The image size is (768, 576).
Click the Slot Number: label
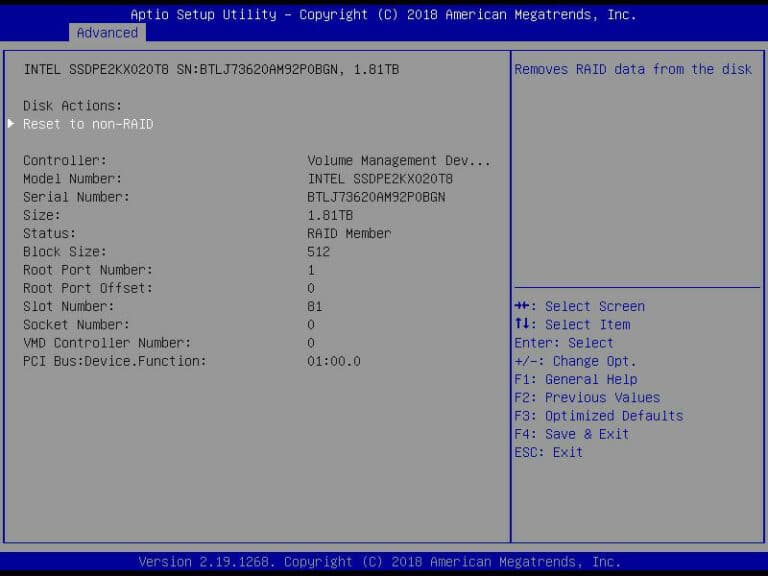point(69,306)
